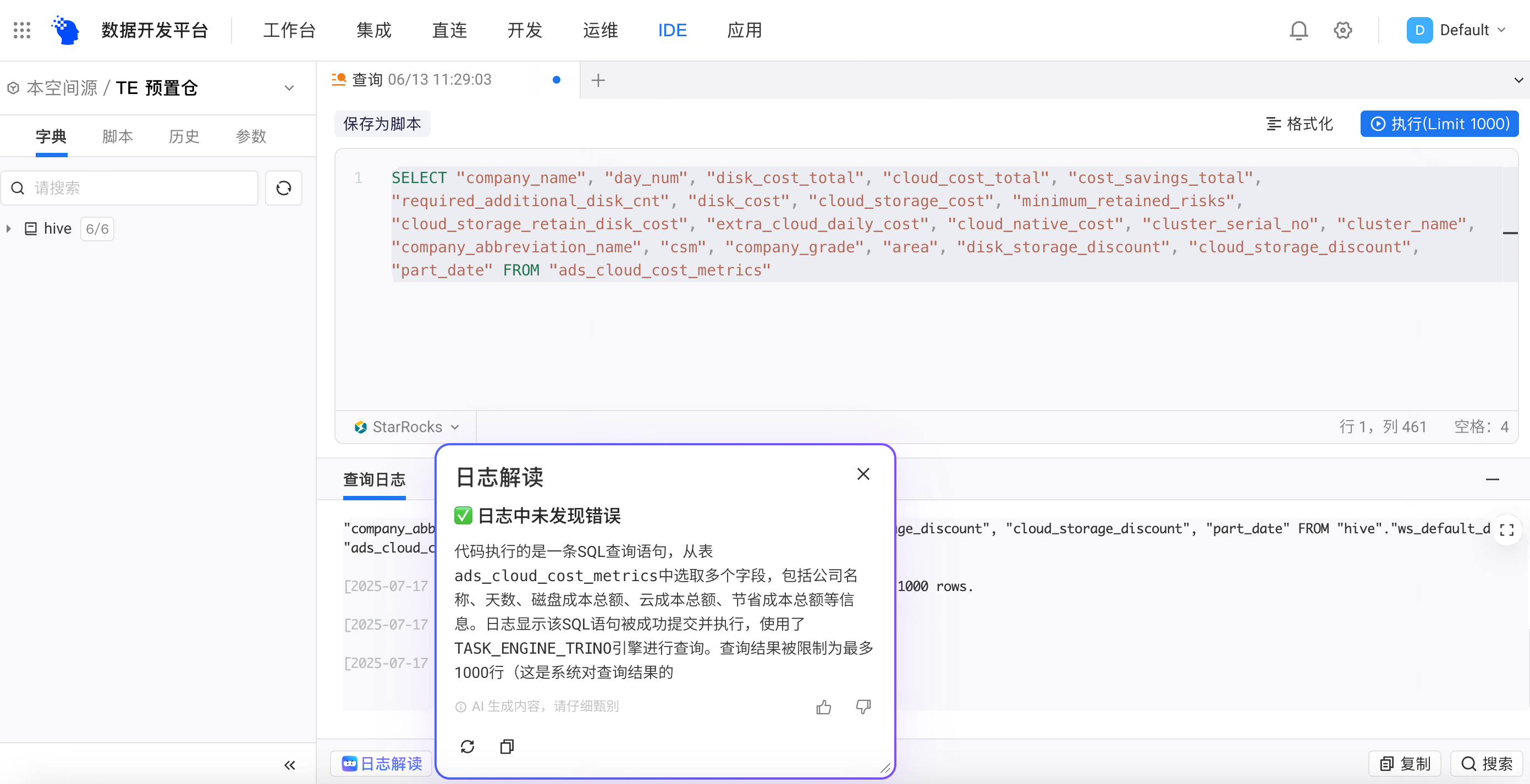Focus the 请搜索 search field
The image size is (1530, 784).
pyautogui.click(x=129, y=188)
